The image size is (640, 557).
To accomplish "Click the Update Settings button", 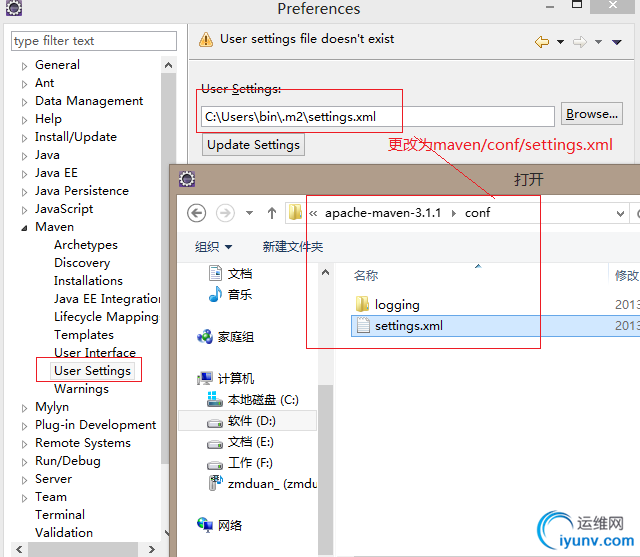I will [x=253, y=145].
